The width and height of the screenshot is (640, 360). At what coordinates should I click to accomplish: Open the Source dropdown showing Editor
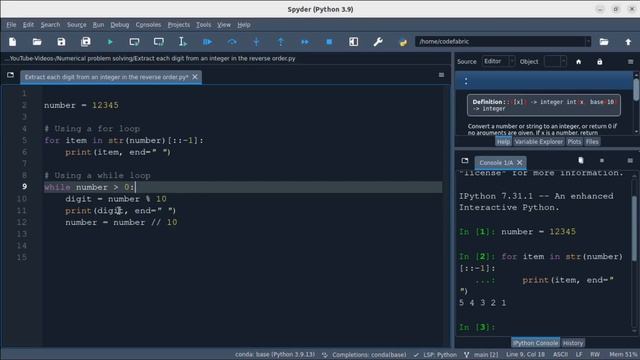498,61
